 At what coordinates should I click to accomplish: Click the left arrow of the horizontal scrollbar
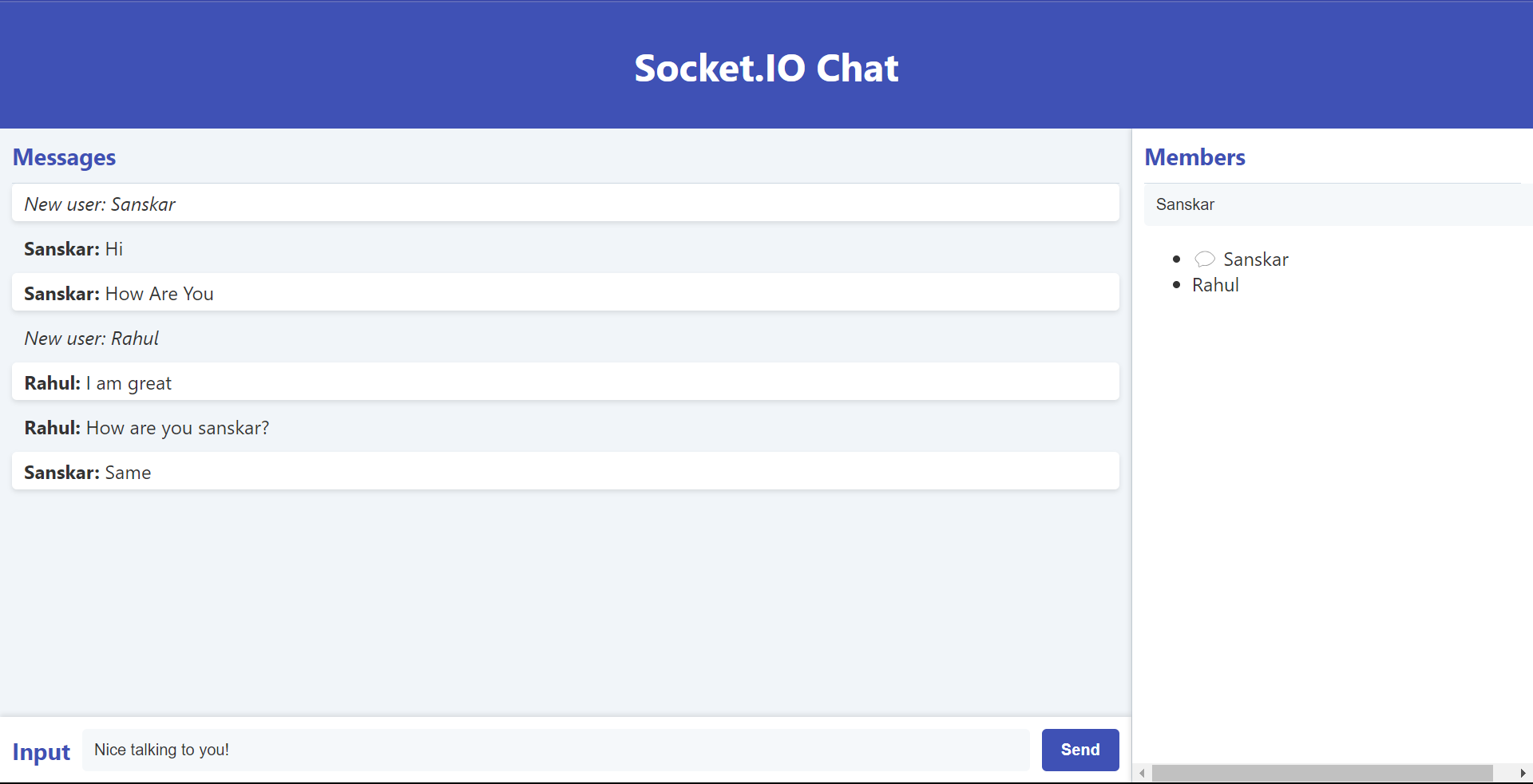tap(1142, 774)
